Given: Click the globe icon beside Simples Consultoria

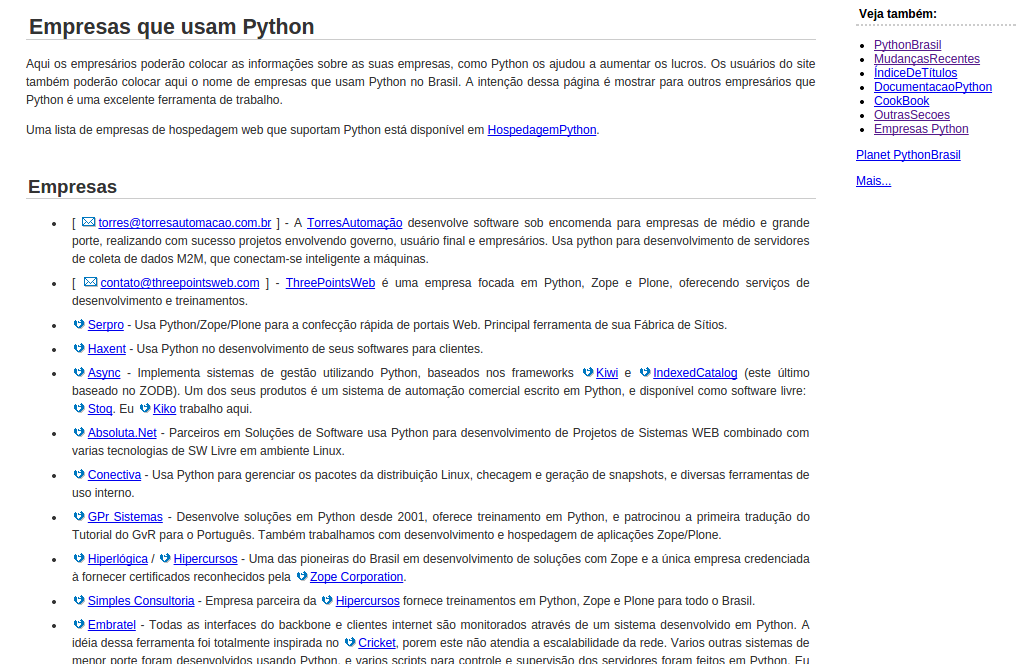Looking at the screenshot, I should coord(79,600).
